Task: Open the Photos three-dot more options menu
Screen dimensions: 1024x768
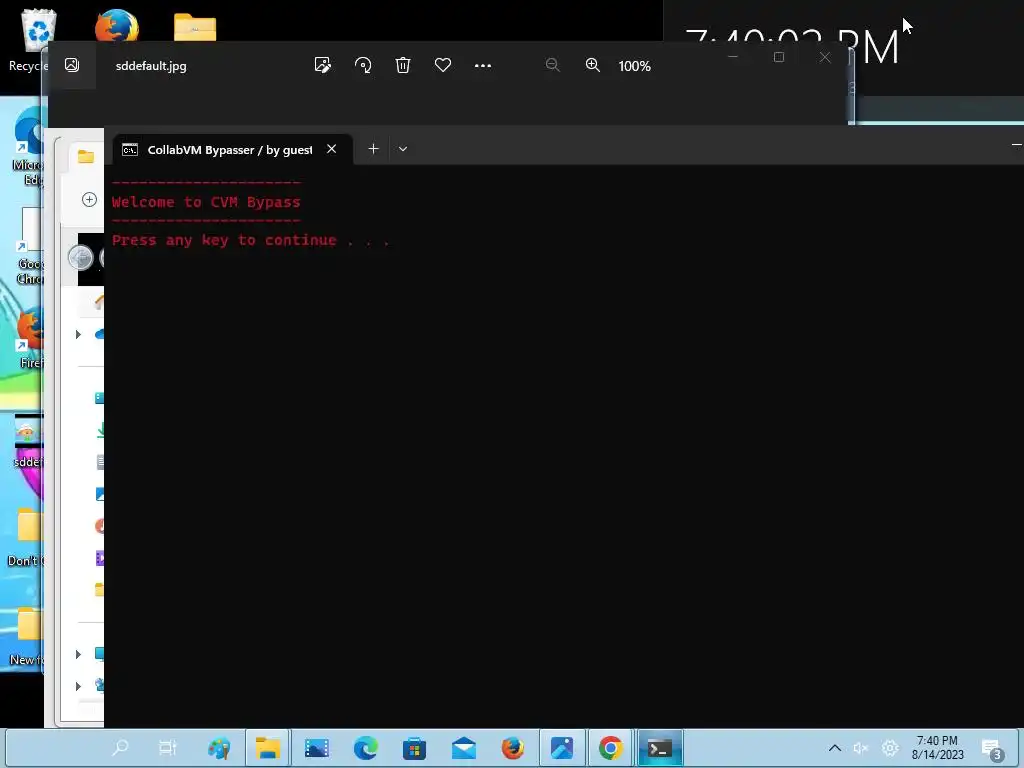Action: tap(483, 65)
